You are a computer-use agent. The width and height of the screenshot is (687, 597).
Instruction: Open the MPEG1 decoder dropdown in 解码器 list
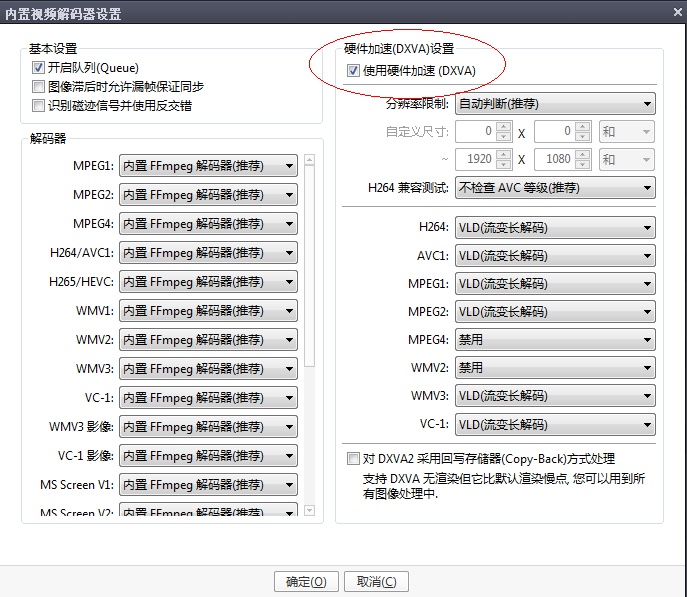pos(209,166)
